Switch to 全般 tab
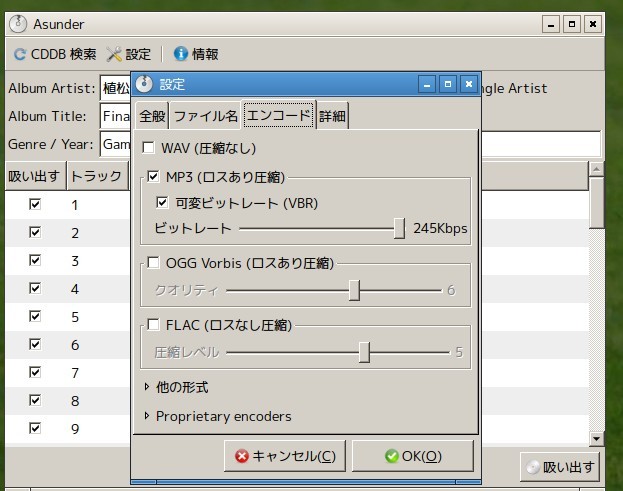 (152, 116)
